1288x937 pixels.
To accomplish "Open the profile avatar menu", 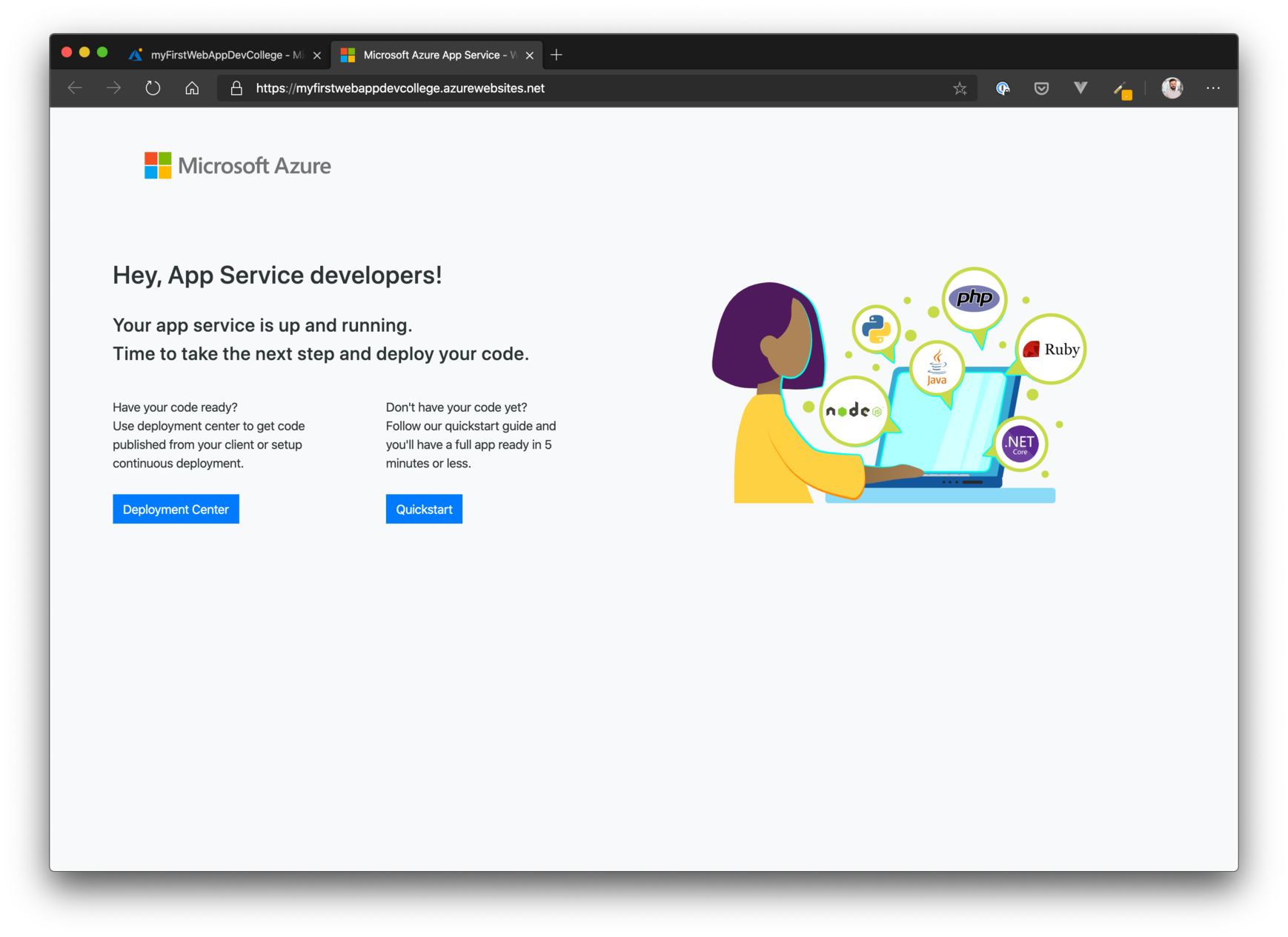I will click(1172, 88).
